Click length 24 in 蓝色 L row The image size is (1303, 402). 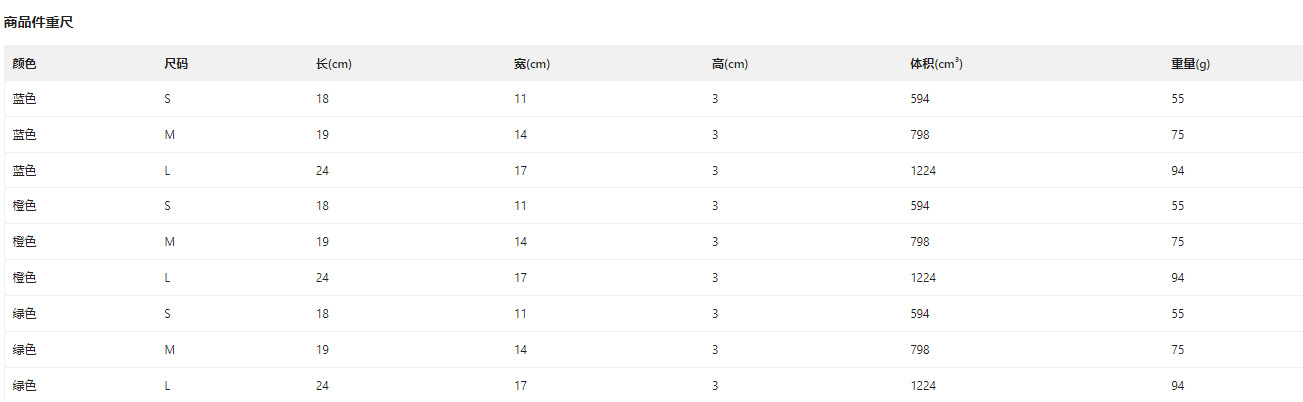(x=322, y=171)
